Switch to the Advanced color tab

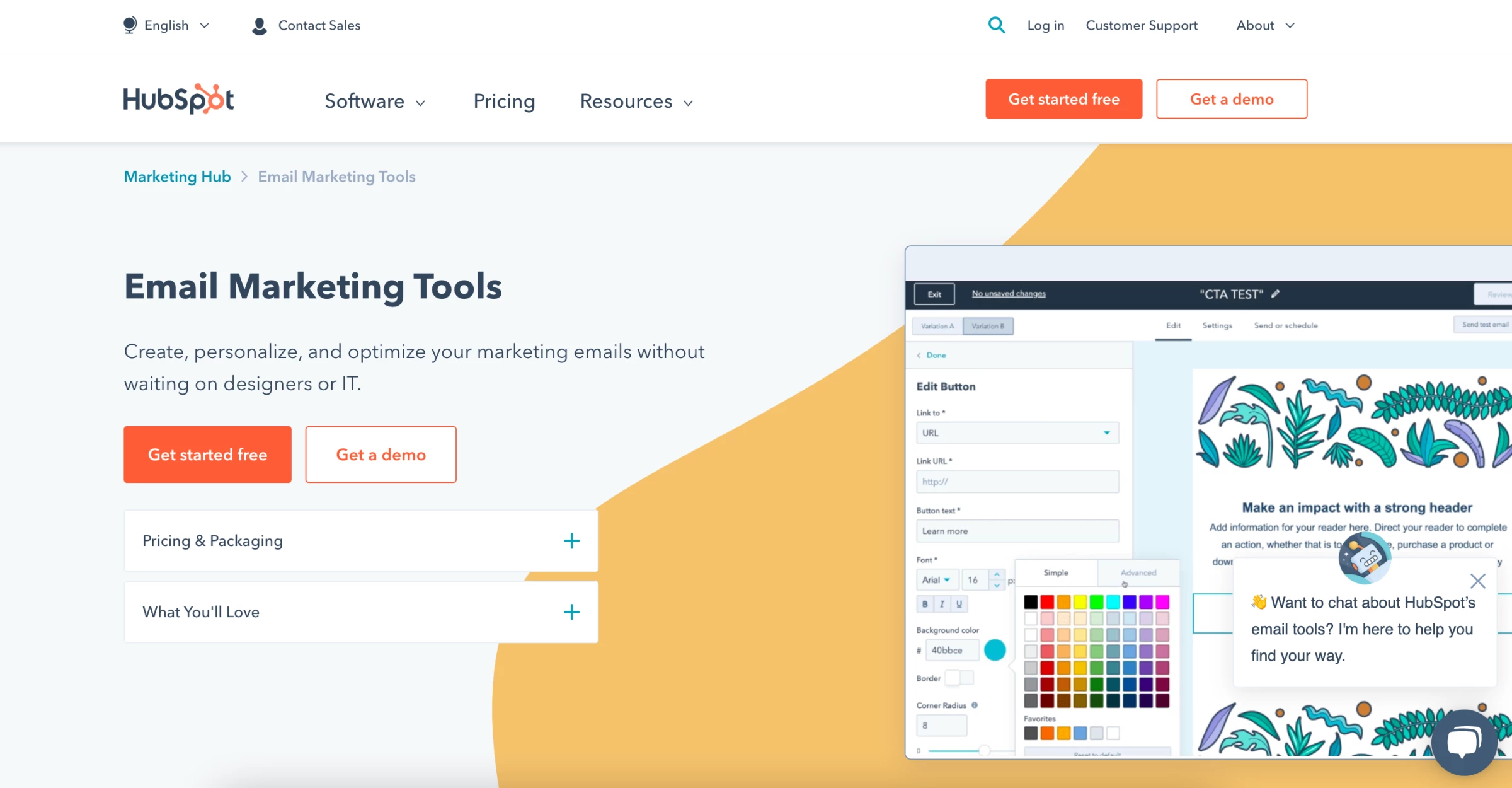[x=1138, y=572]
